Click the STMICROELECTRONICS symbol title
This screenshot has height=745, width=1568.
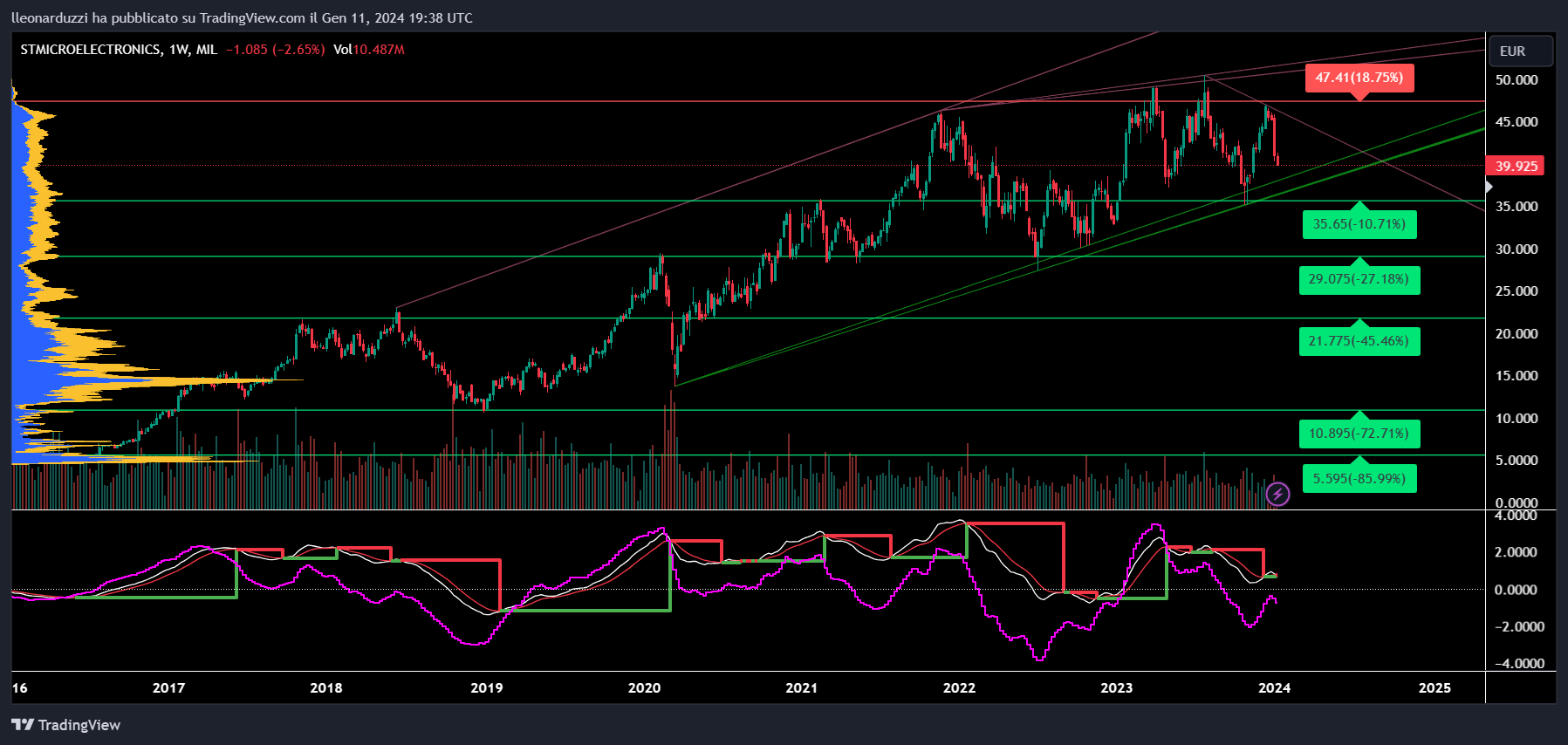[91, 50]
